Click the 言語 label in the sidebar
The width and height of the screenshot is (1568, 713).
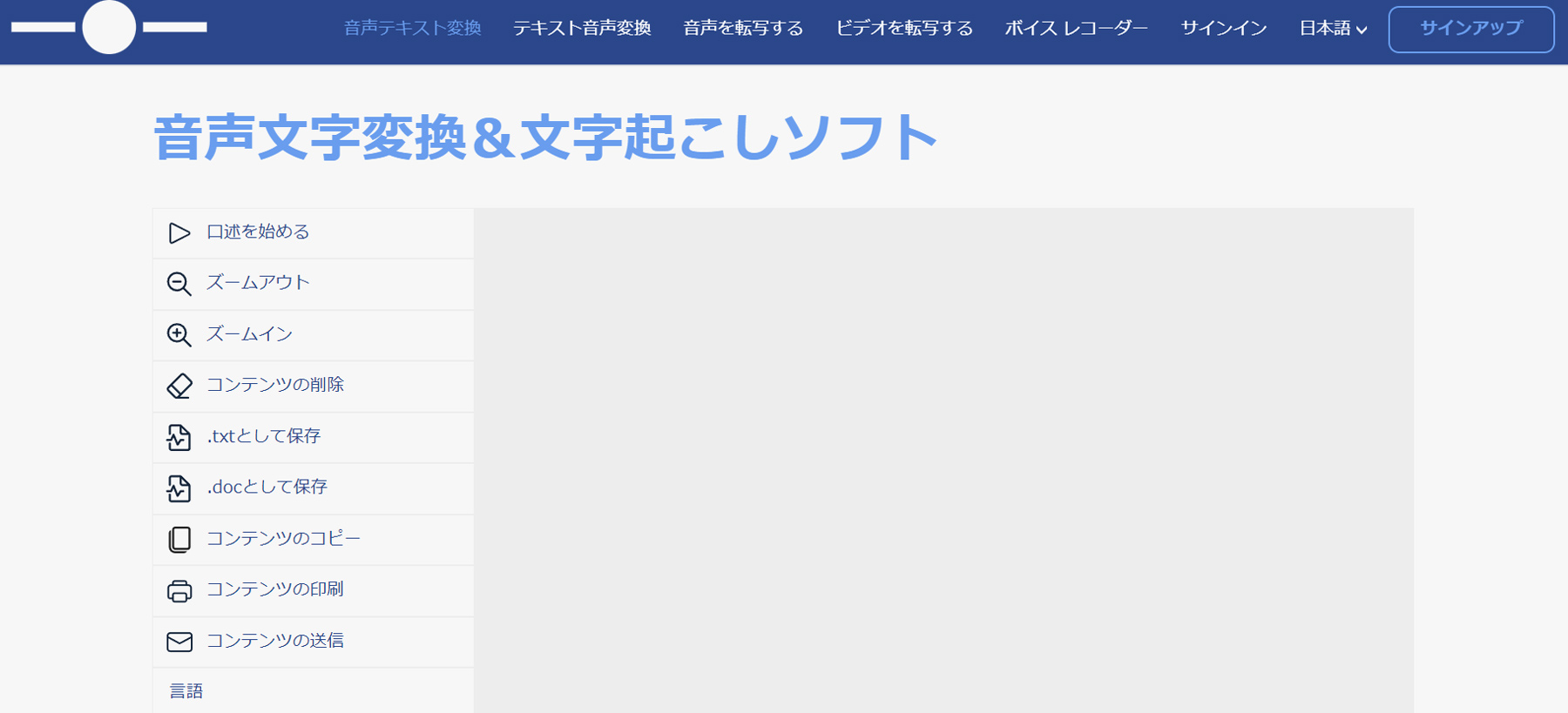[x=186, y=691]
